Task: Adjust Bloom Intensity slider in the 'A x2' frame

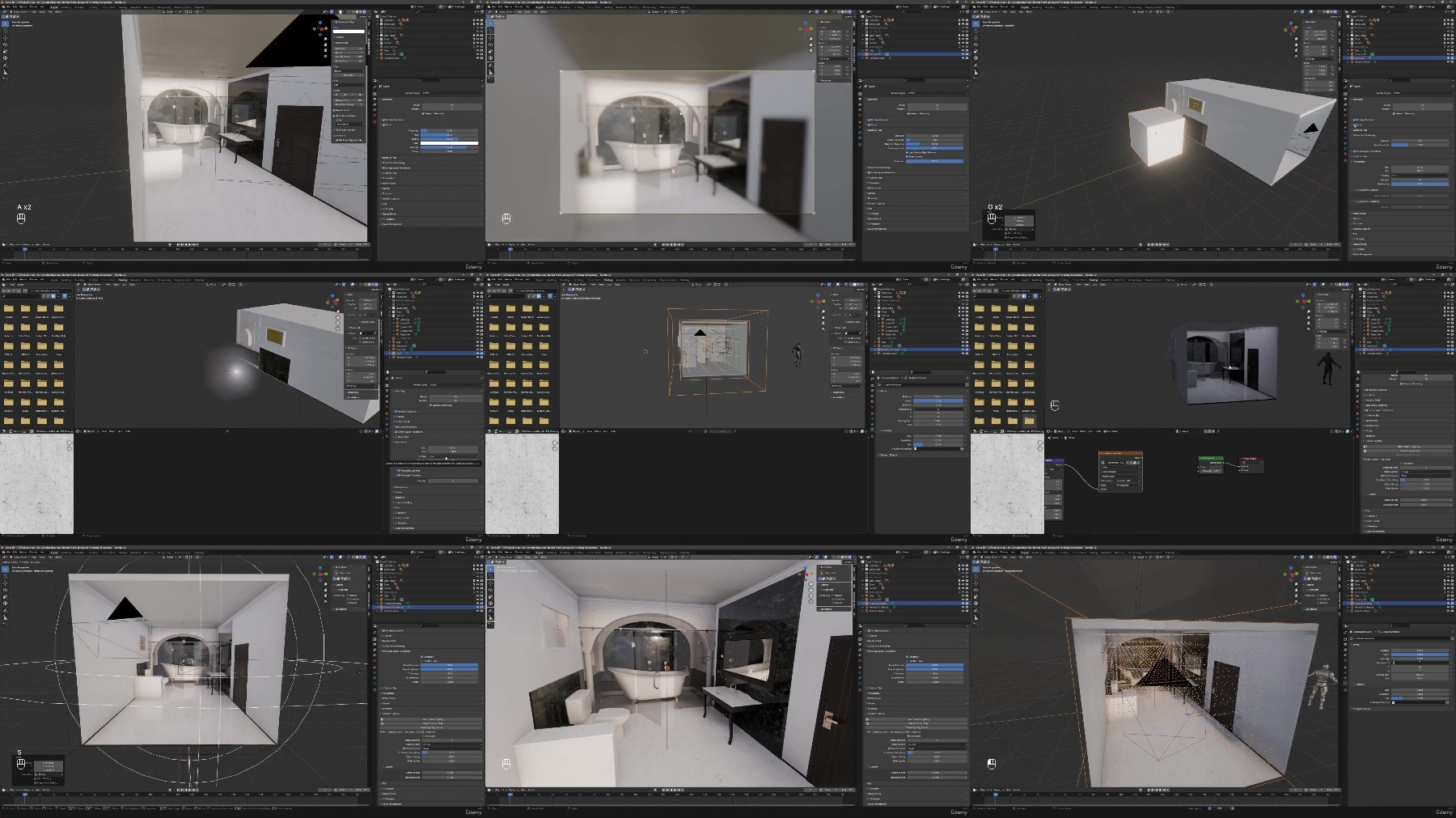Action: (x=449, y=147)
